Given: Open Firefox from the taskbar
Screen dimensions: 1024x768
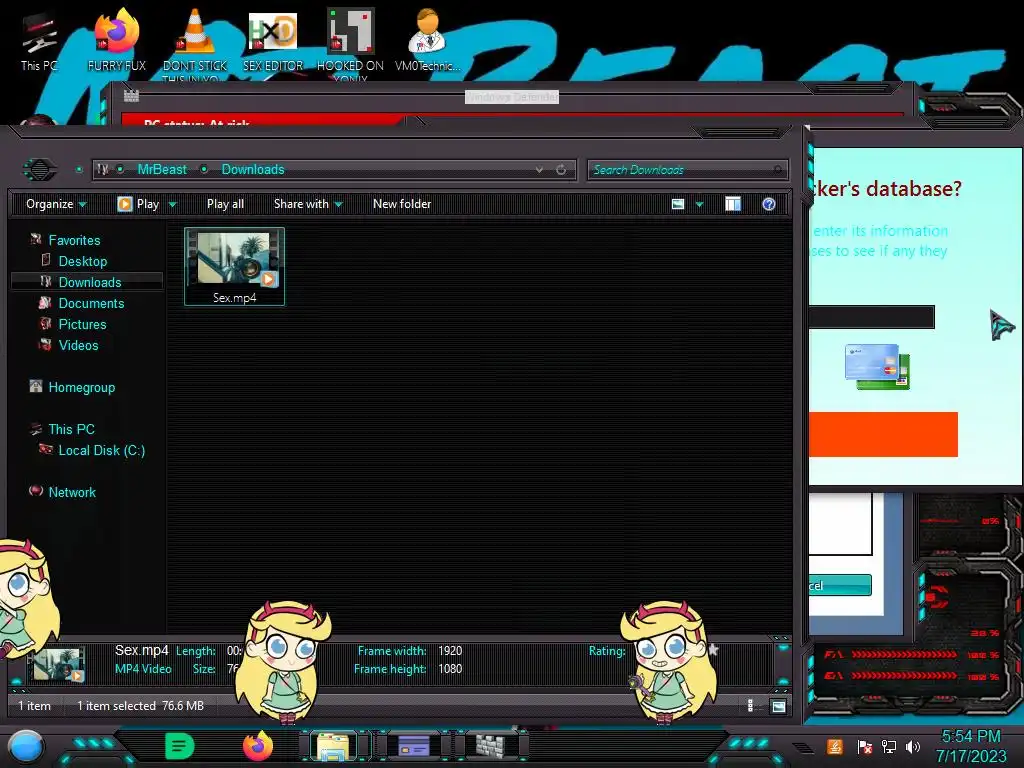Looking at the screenshot, I should tap(257, 745).
